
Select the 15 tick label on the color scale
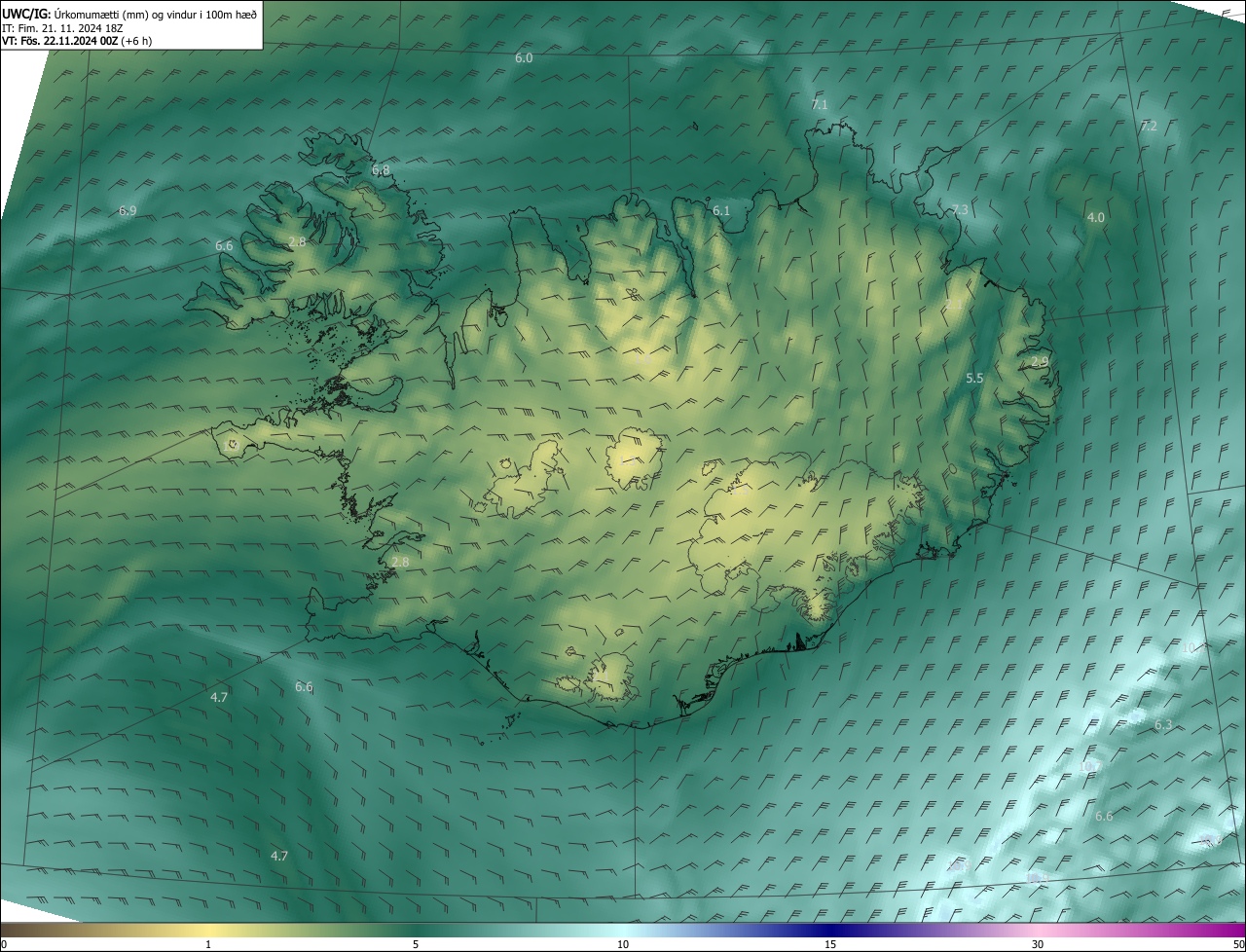tap(830, 944)
